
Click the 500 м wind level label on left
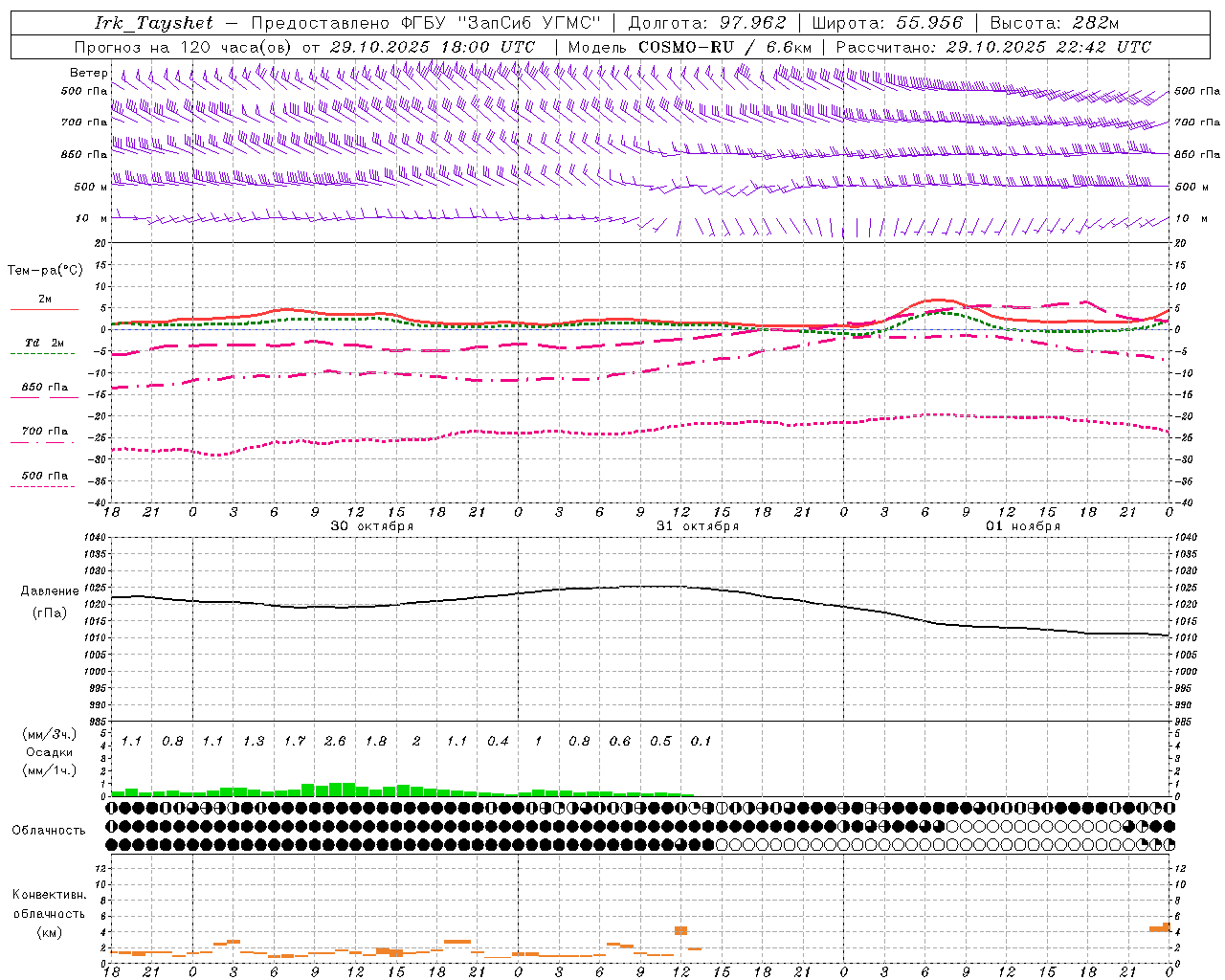(x=91, y=187)
